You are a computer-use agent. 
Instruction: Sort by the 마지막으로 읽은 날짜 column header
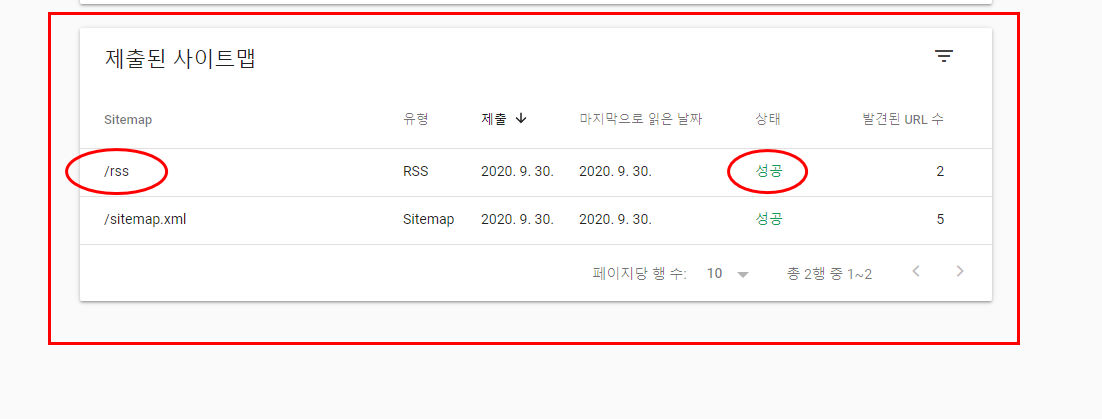[640, 120]
